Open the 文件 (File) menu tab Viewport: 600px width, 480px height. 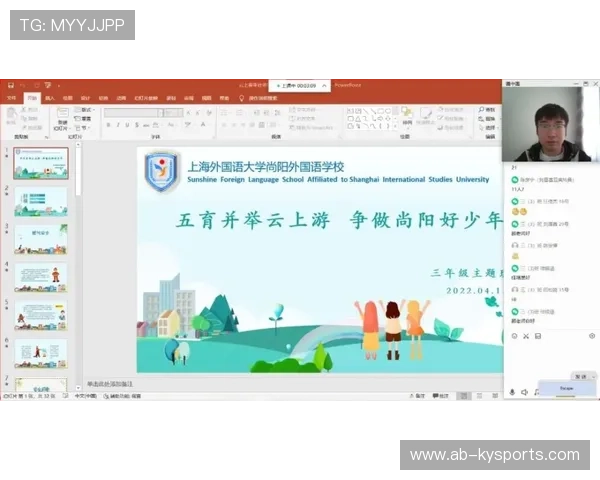[11, 98]
